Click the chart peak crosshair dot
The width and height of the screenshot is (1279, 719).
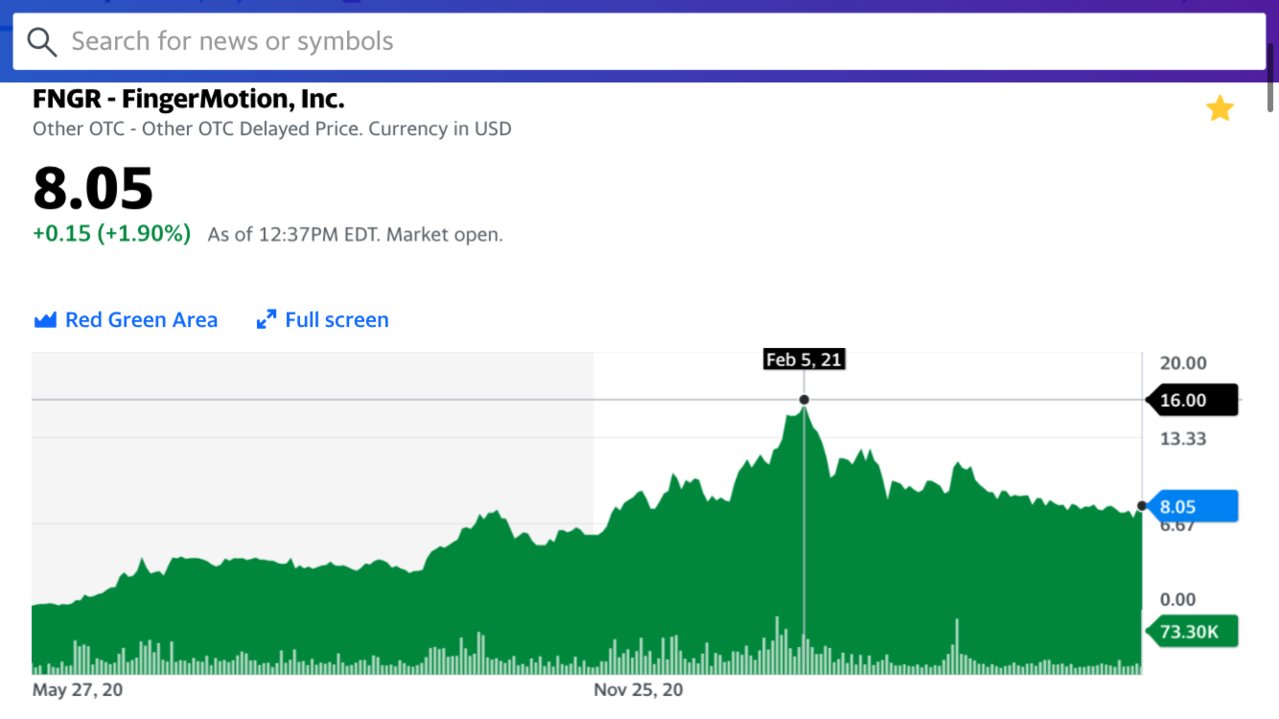(x=804, y=400)
